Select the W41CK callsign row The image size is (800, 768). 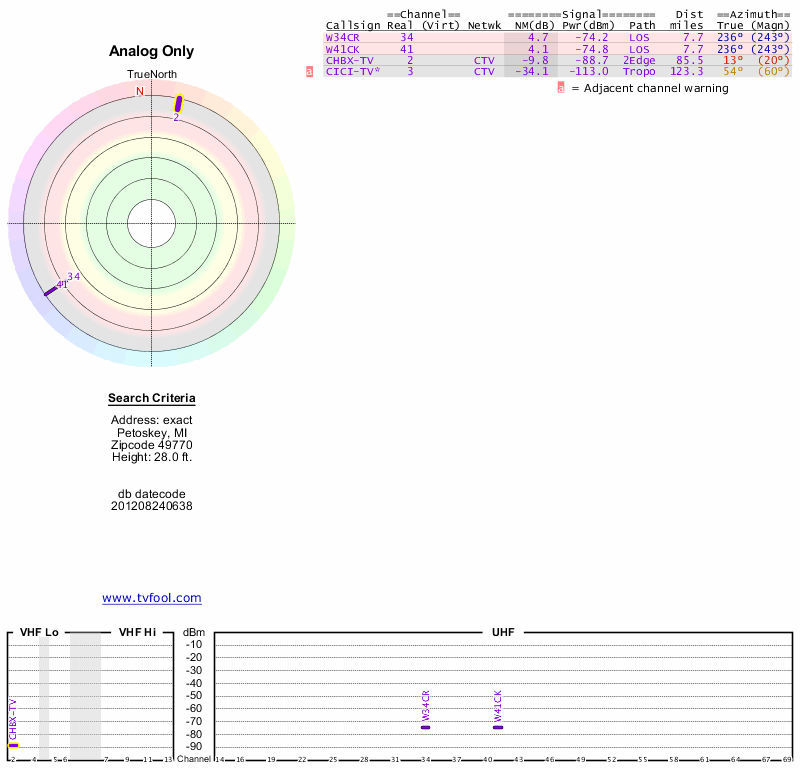[342, 49]
